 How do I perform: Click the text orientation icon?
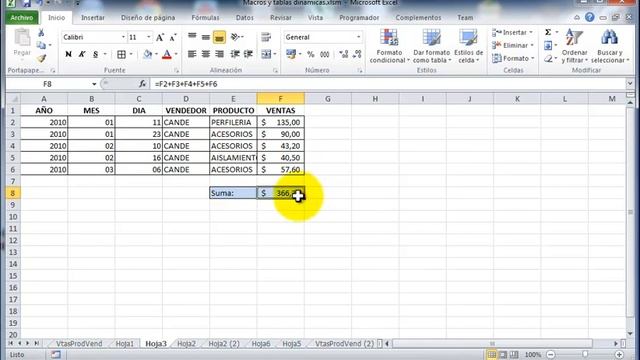click(x=236, y=37)
